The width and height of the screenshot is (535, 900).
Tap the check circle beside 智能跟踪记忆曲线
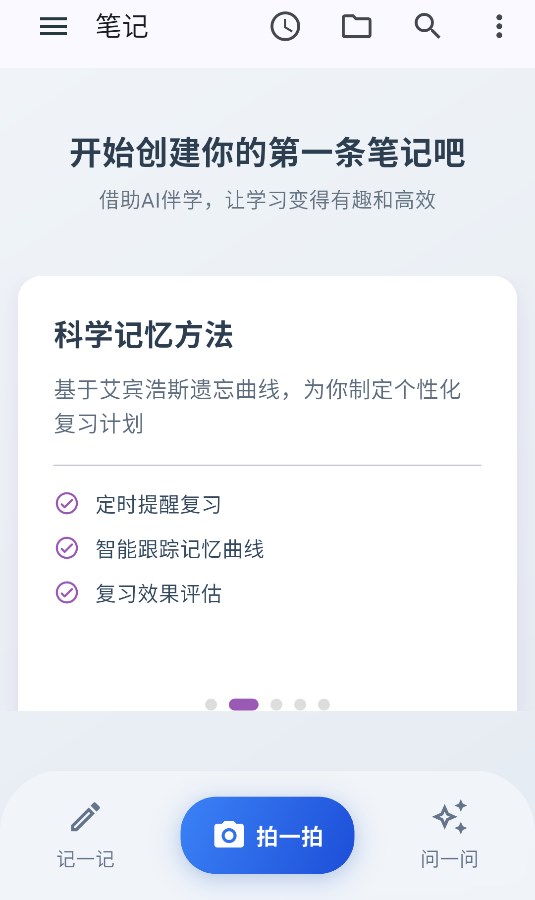pyautogui.click(x=67, y=548)
